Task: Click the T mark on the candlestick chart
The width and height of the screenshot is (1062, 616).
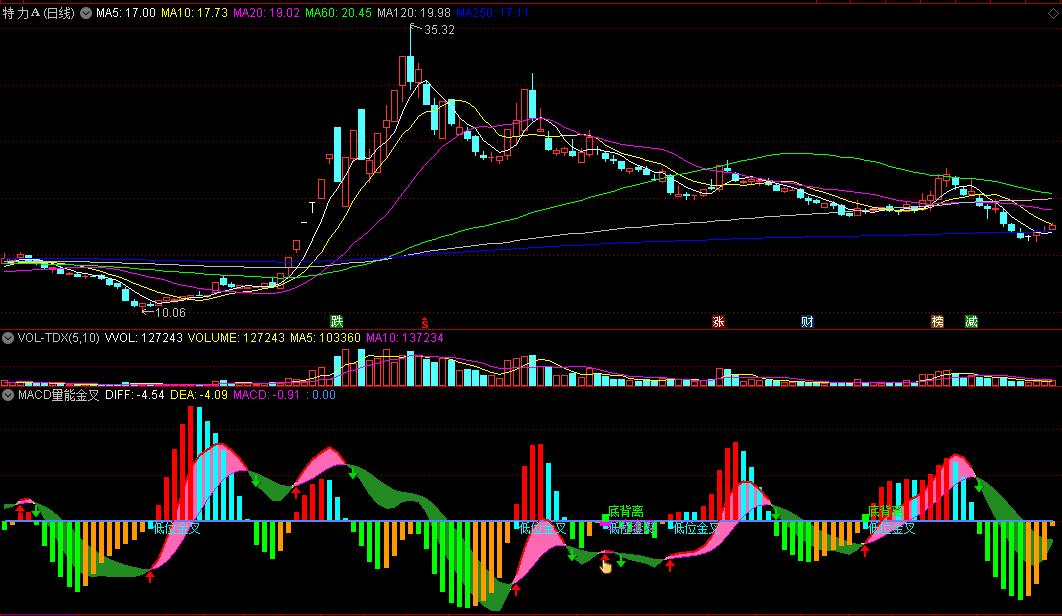Action: [312, 207]
